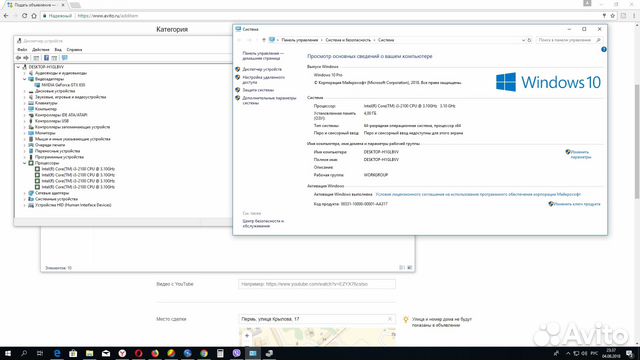Select Клавиатуры tree item
The image size is (640, 360).
point(46,103)
